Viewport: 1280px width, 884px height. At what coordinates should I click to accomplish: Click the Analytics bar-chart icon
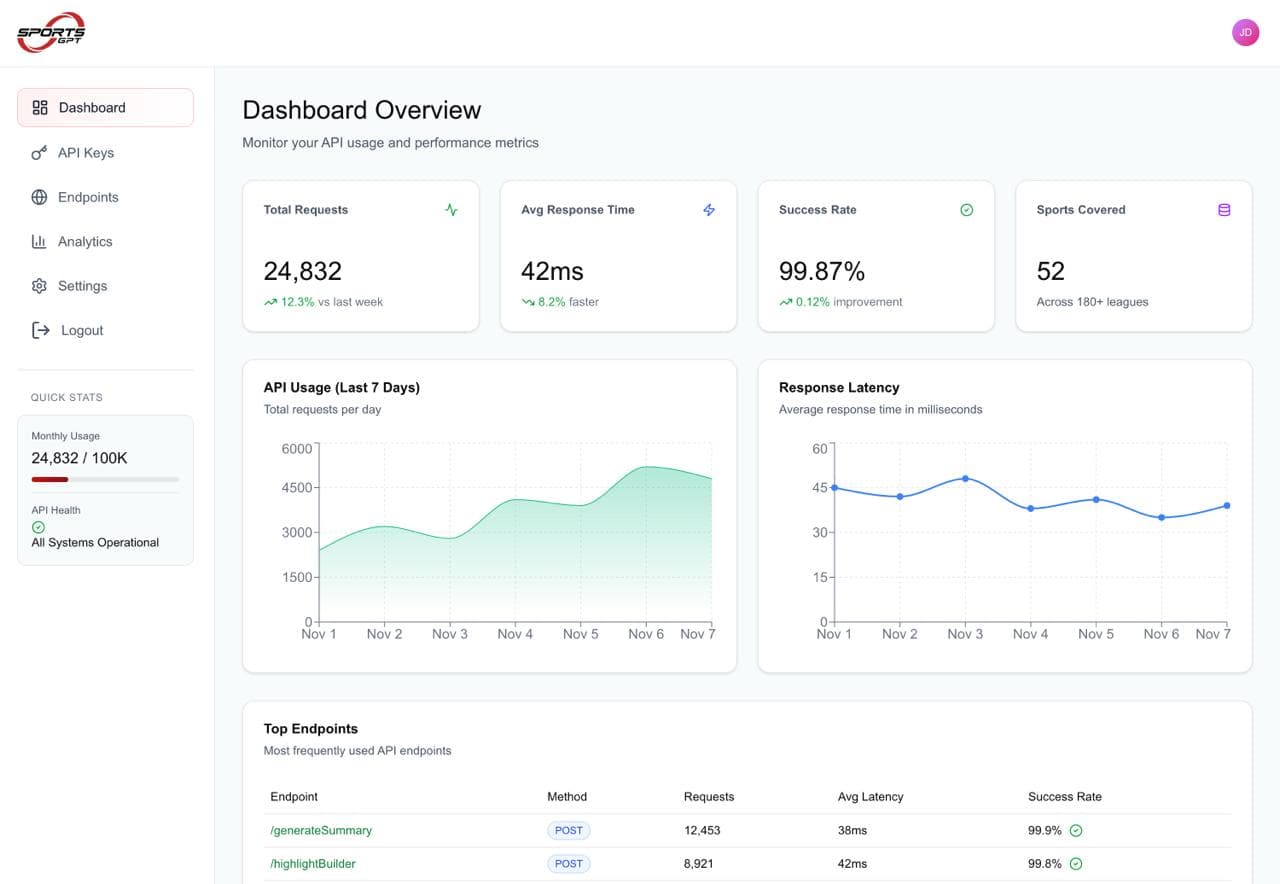tap(39, 241)
